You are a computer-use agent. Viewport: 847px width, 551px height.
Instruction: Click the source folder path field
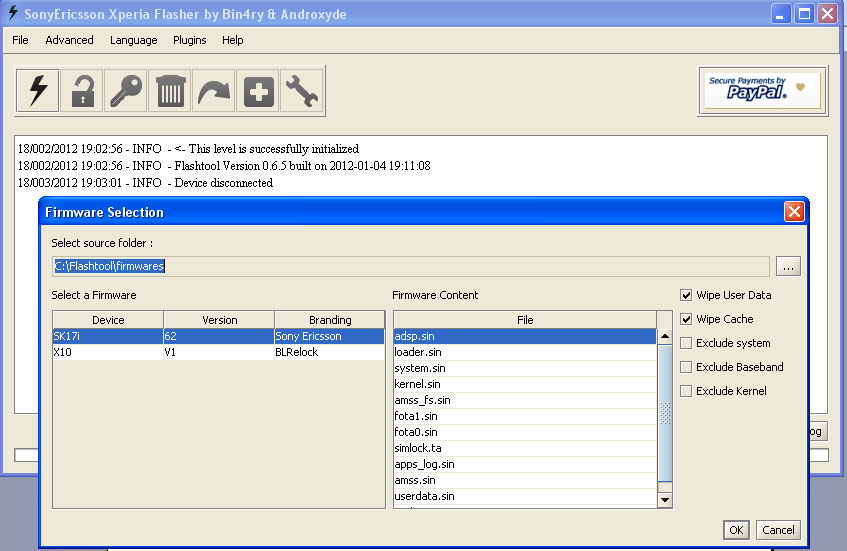pyautogui.click(x=411, y=266)
